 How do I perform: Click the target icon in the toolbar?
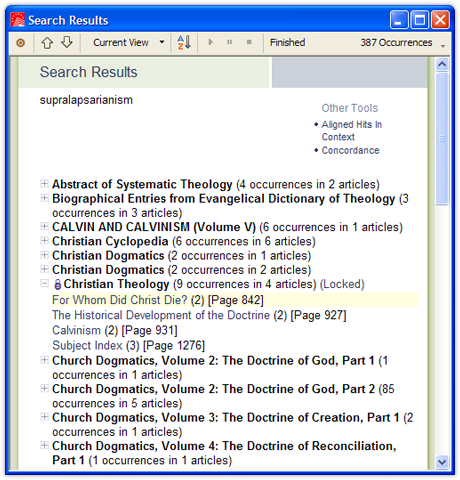pyautogui.click(x=21, y=43)
